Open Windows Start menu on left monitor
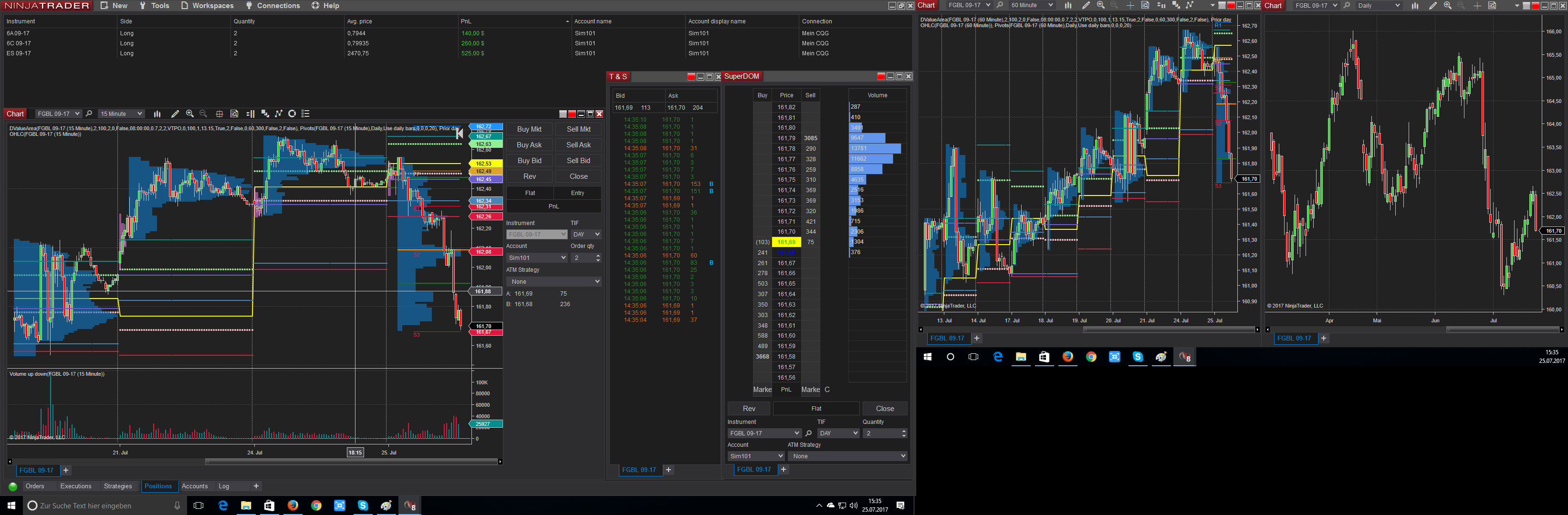The height and width of the screenshot is (515, 1568). point(11,505)
